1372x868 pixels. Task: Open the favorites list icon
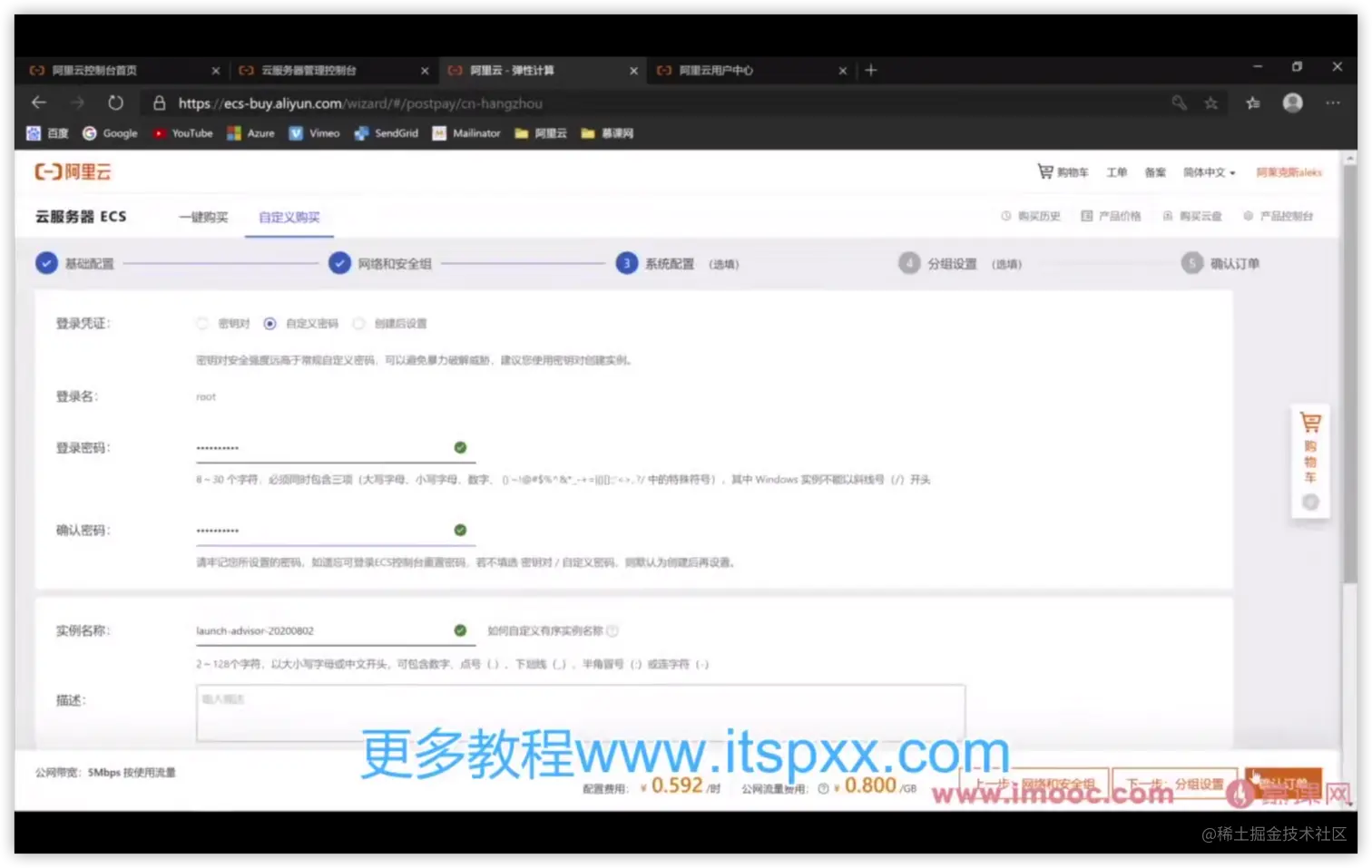point(1253,102)
